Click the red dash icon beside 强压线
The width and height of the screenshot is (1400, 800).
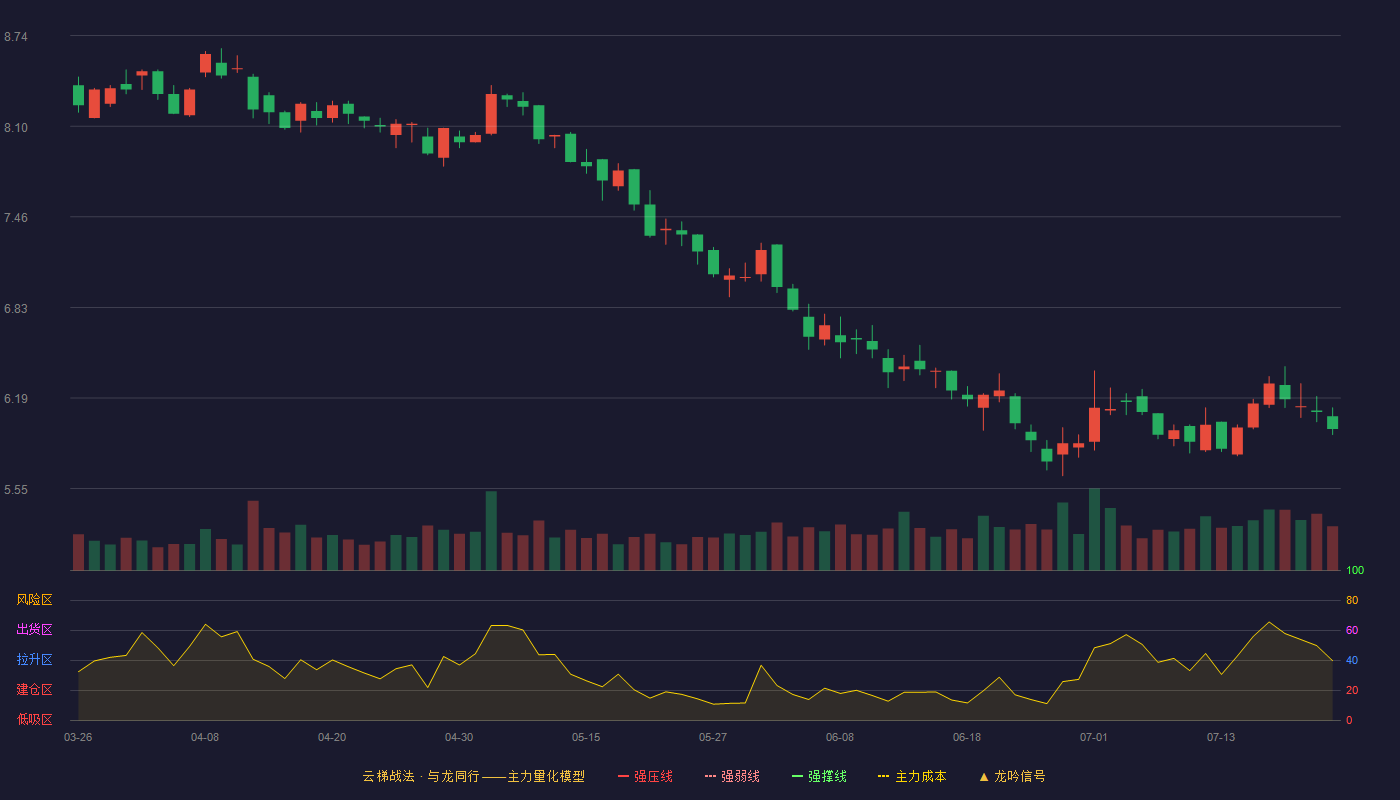tap(623, 776)
